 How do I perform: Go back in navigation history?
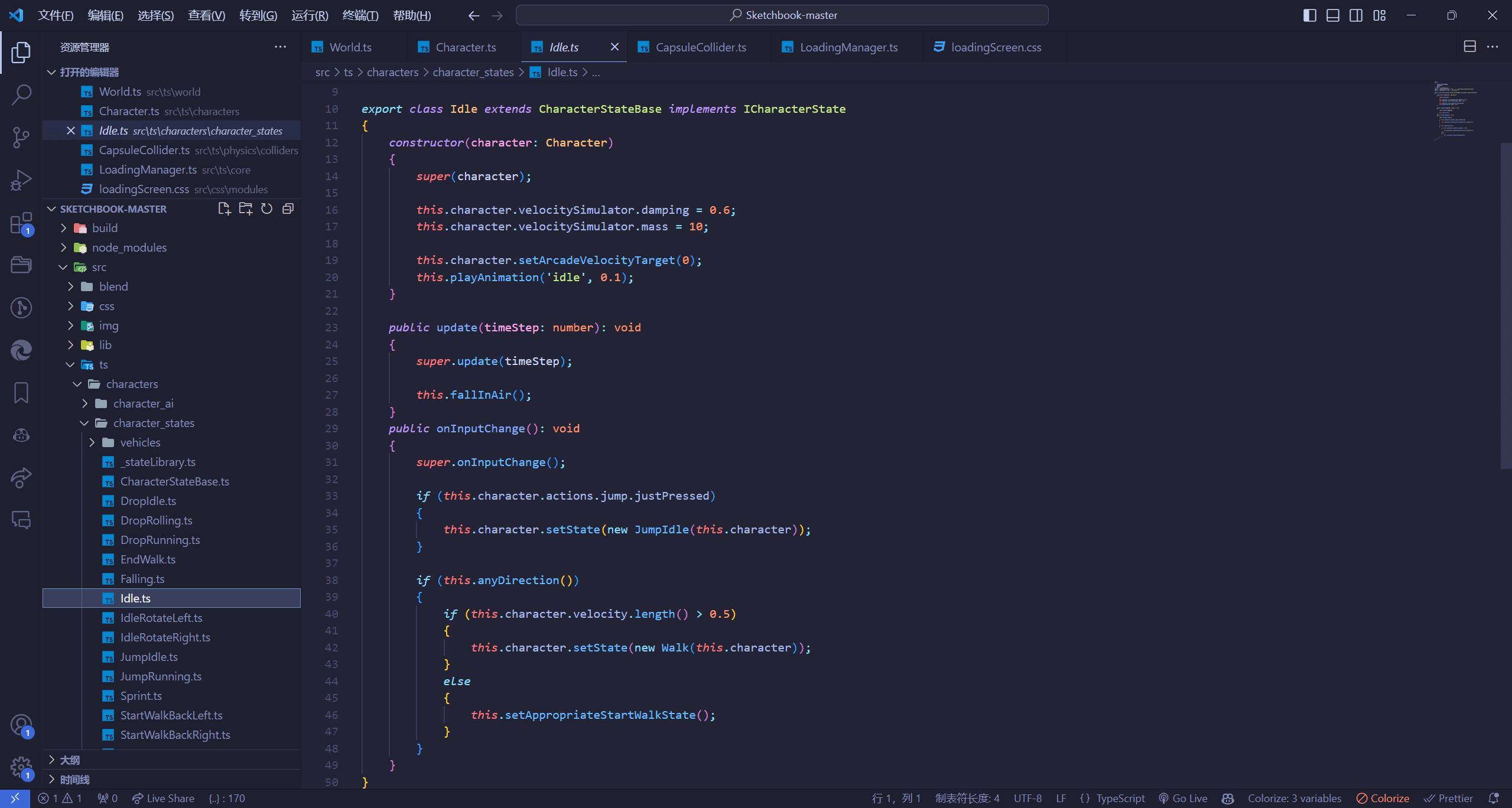473,15
